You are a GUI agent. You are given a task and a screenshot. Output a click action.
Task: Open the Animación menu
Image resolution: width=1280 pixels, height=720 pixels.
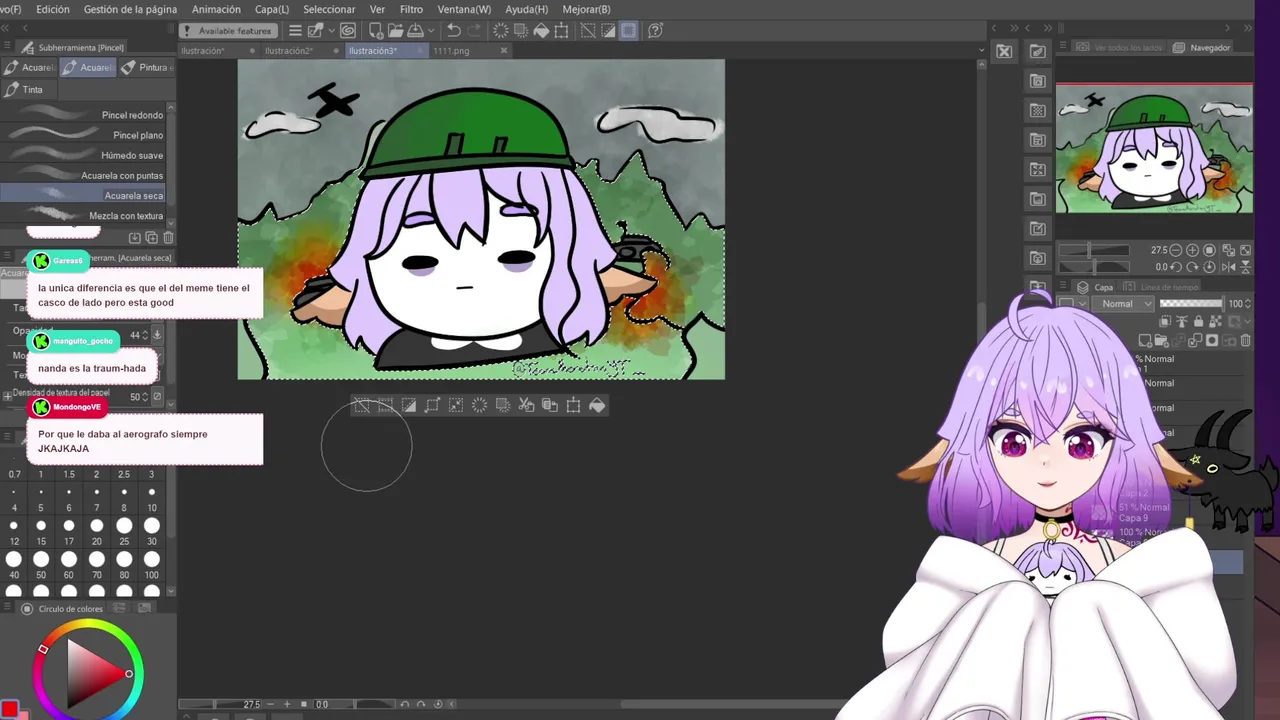(x=216, y=9)
